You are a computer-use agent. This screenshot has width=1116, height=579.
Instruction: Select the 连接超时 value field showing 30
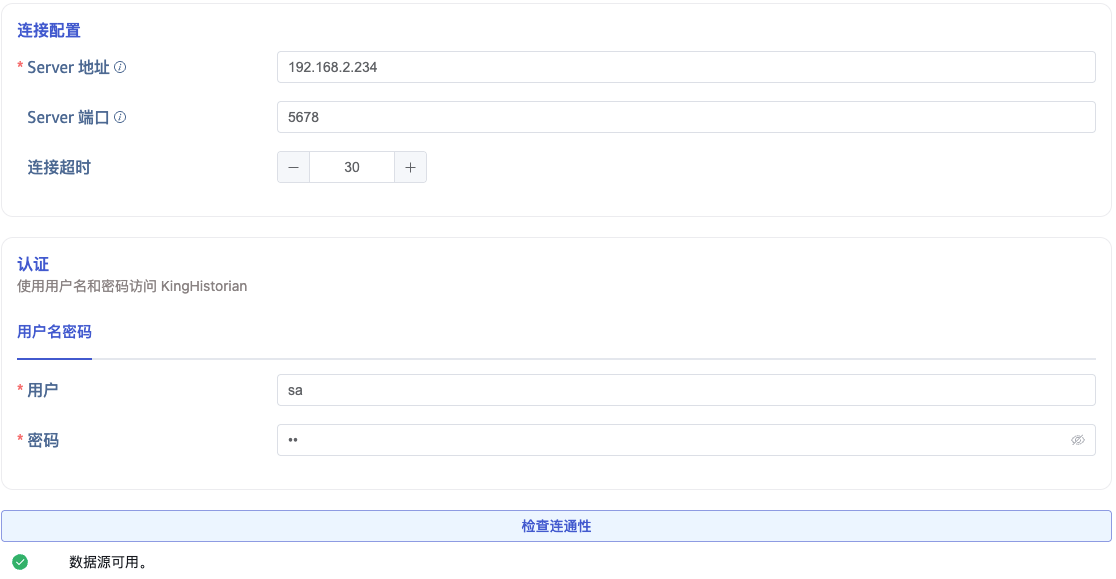(352, 167)
